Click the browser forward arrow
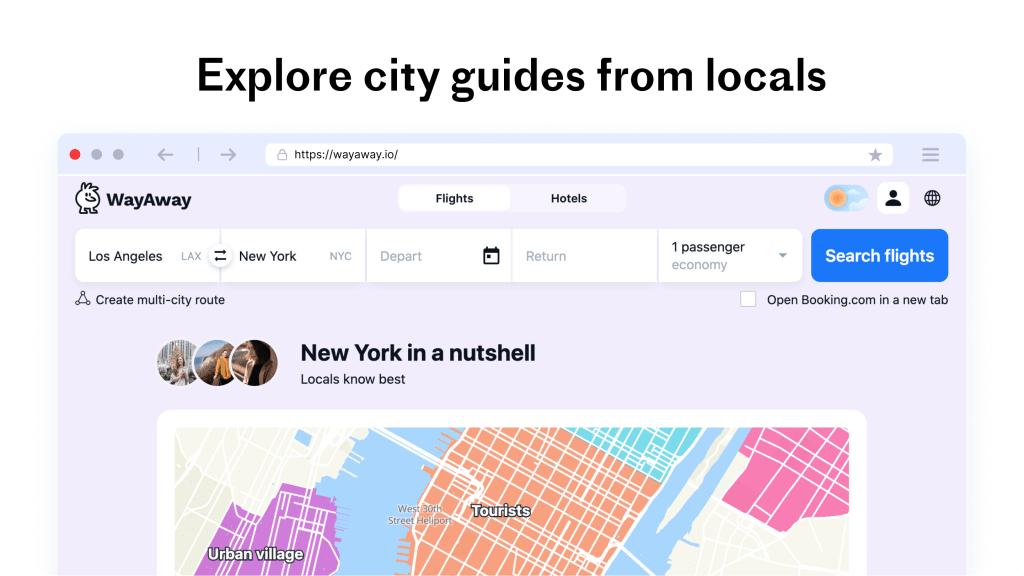The width and height of the screenshot is (1024, 576). [x=228, y=155]
